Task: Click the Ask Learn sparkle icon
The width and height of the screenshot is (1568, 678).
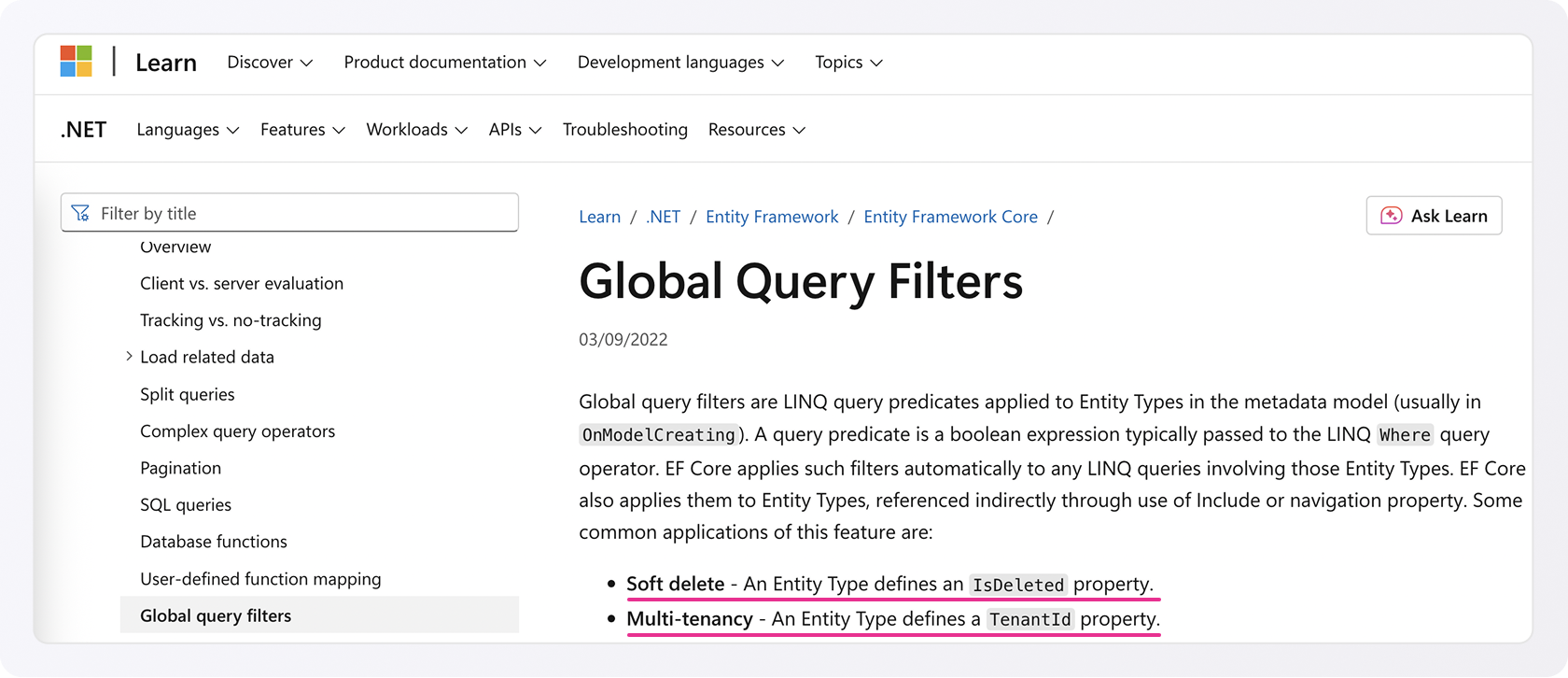Action: (x=1391, y=216)
